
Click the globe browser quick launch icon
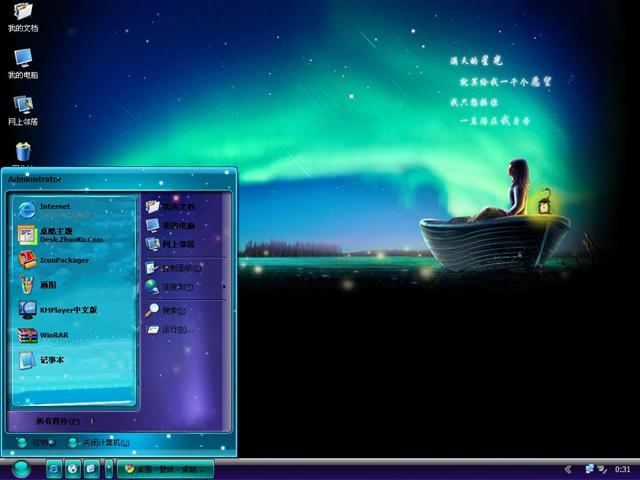pyautogui.click(x=73, y=469)
